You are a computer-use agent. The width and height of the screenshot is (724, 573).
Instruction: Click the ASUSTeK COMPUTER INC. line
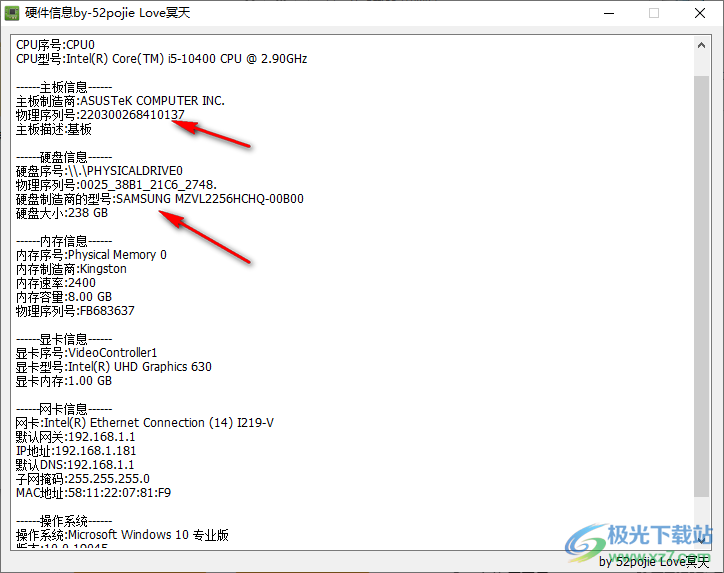pyautogui.click(x=120, y=101)
